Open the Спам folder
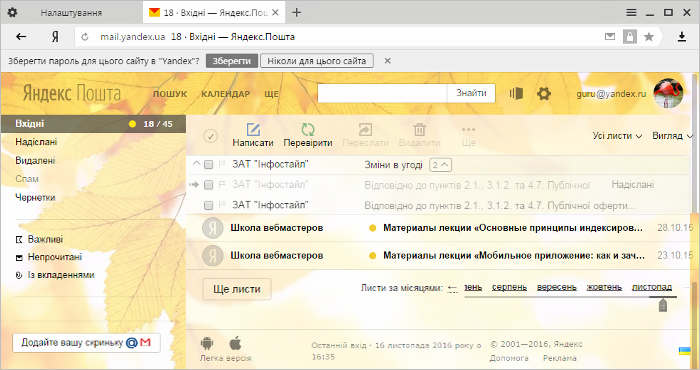The height and width of the screenshot is (370, 700). pos(27,179)
